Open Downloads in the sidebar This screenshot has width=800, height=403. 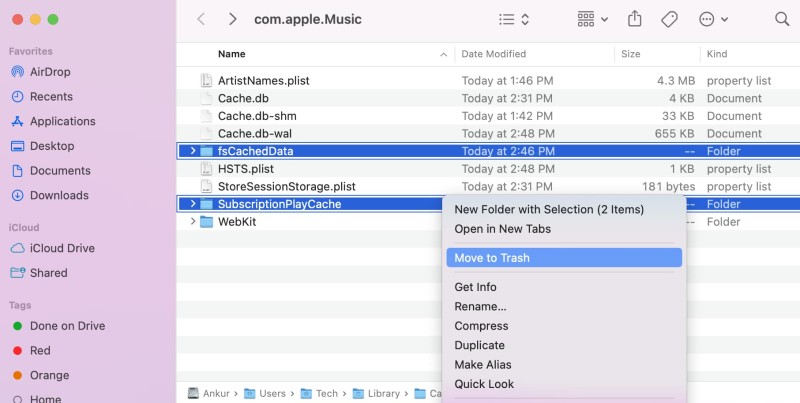click(49, 195)
